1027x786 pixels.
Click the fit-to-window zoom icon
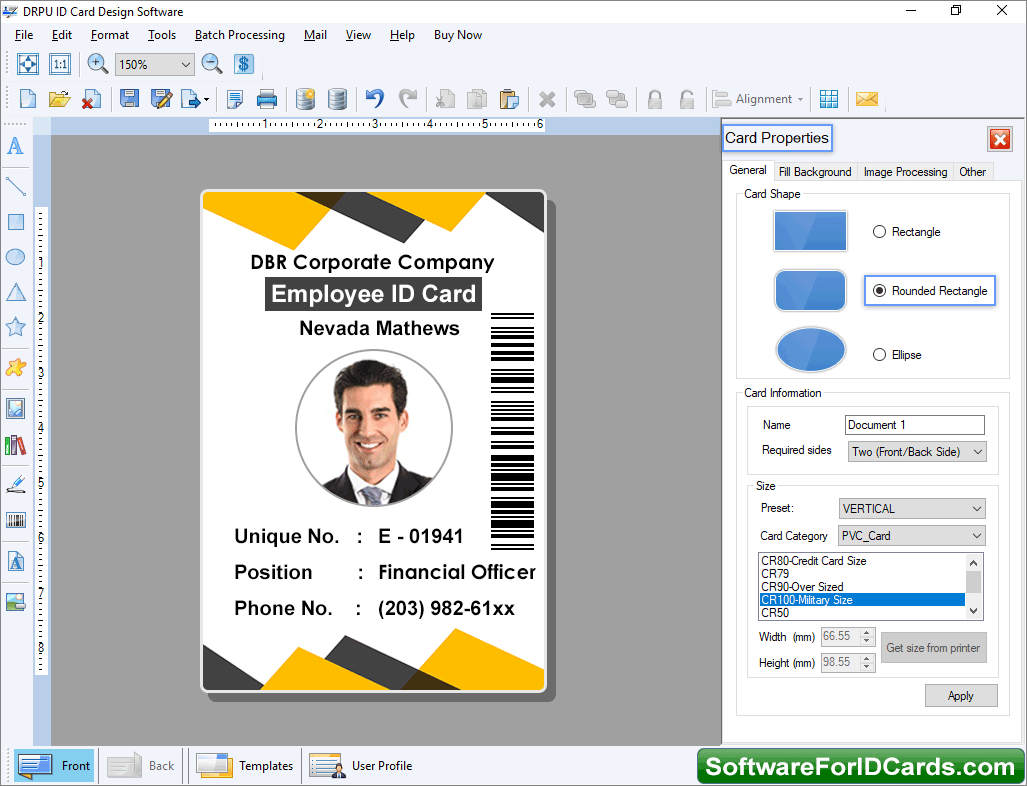point(28,64)
